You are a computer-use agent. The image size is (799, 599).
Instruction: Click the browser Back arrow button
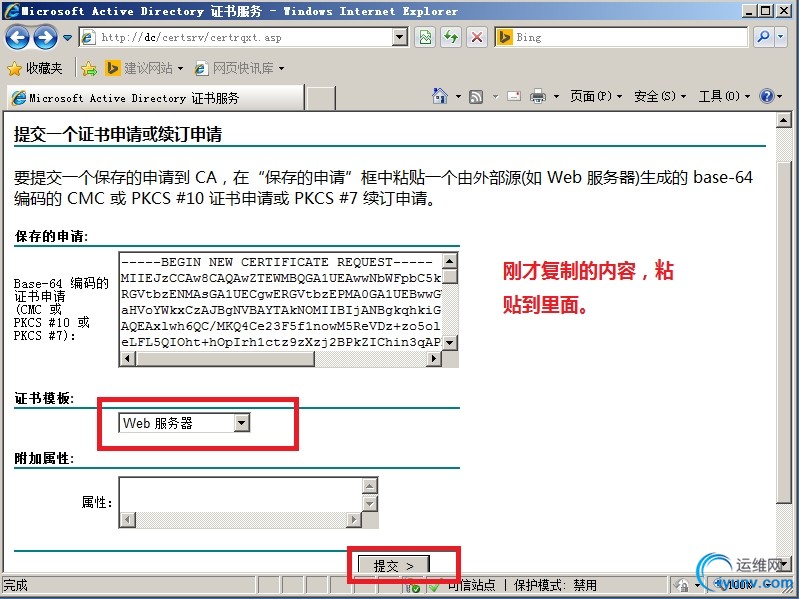(x=17, y=37)
